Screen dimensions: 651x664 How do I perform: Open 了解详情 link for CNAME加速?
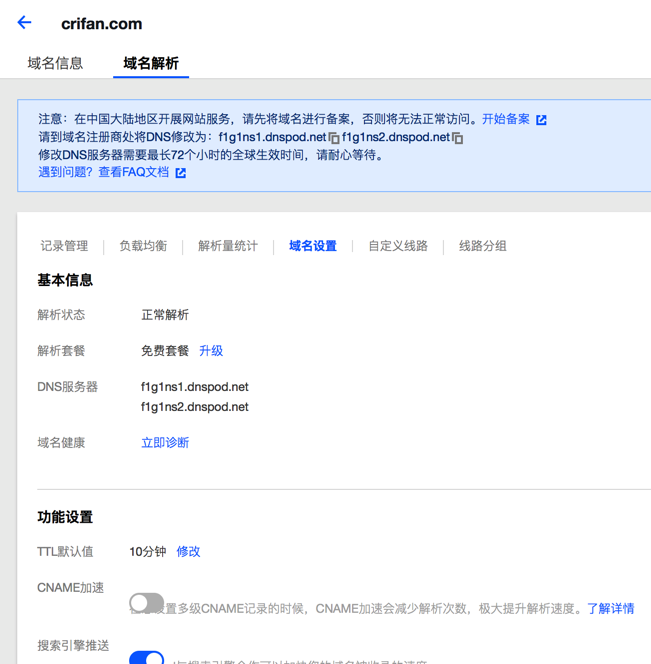(611, 609)
